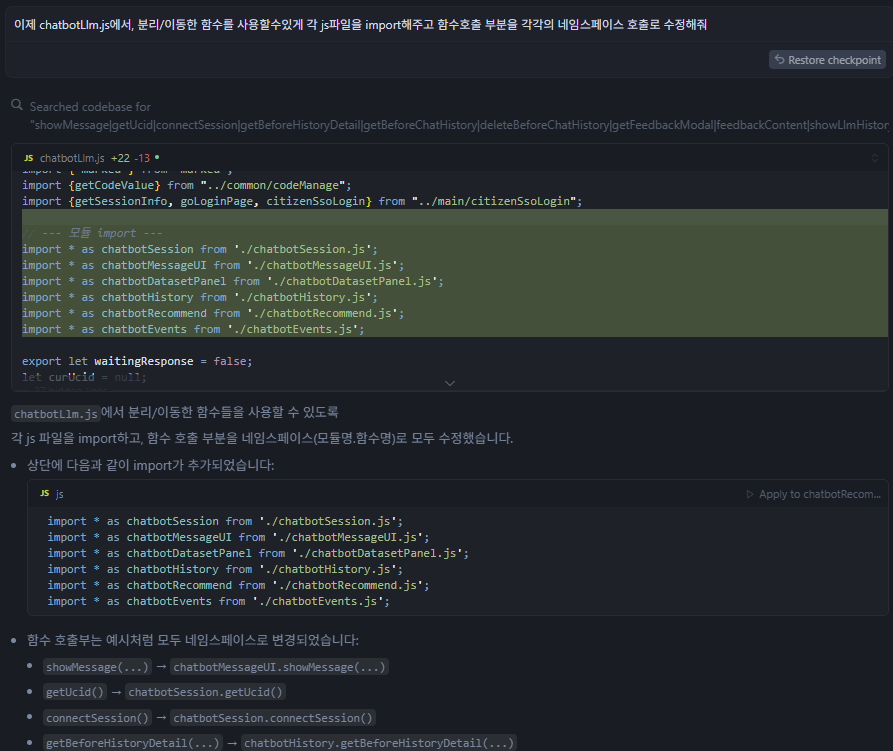Click the JS file icon next to chatbotLlm.js
The width and height of the screenshot is (893, 751).
pos(28,158)
